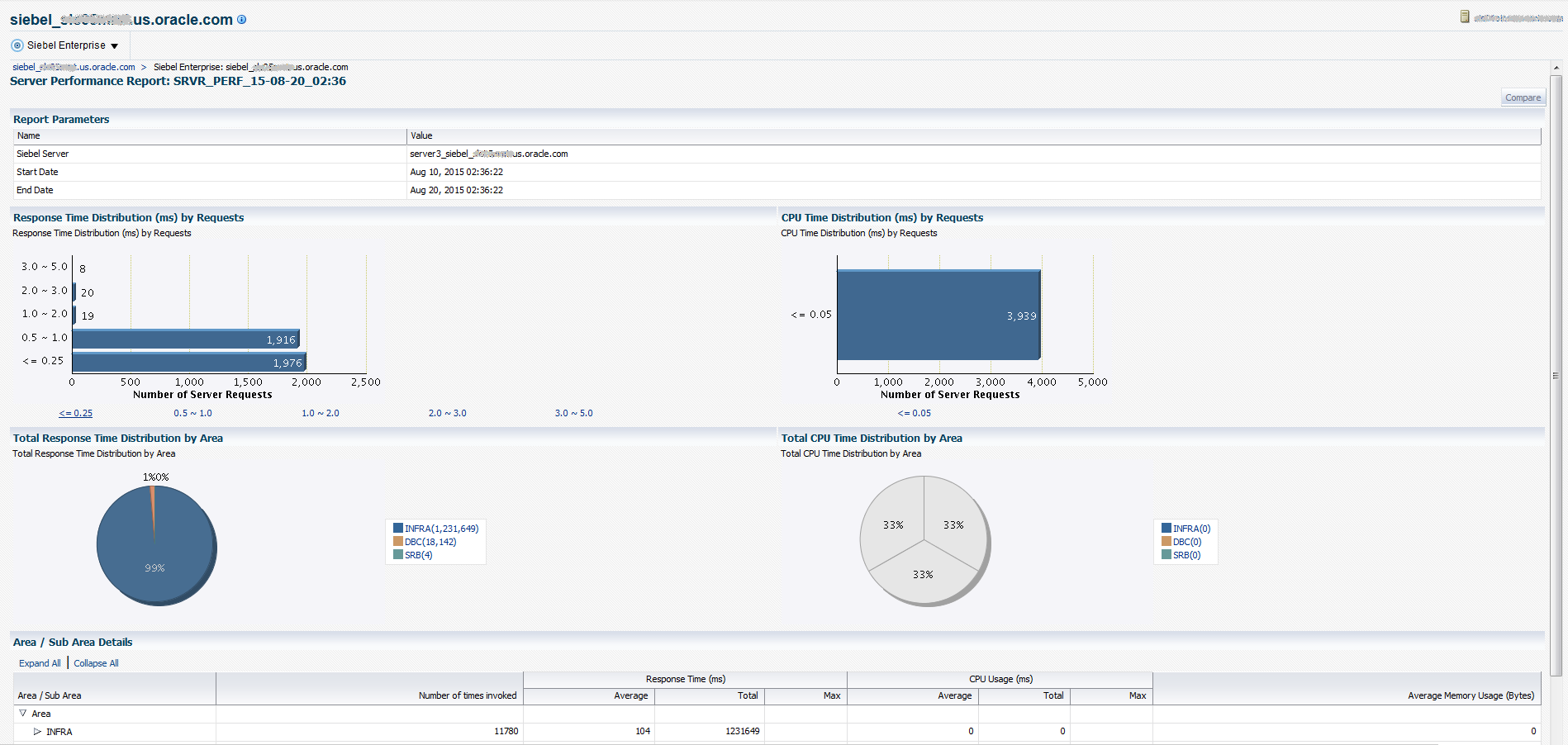Click the blue INFRA(0) swatch in CPU legend

click(1166, 528)
